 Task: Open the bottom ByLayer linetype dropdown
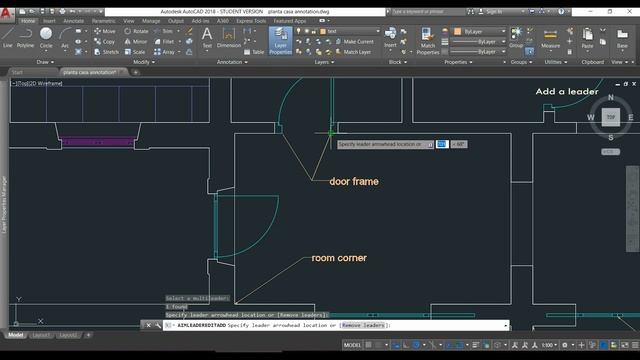coord(479,52)
